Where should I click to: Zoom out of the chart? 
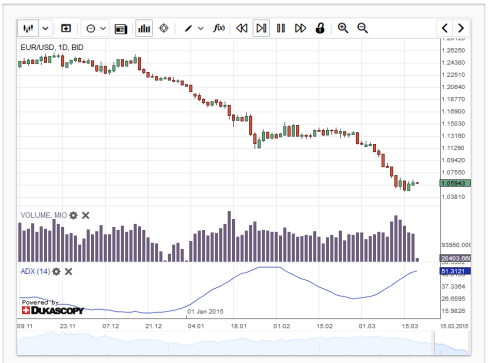pos(363,28)
